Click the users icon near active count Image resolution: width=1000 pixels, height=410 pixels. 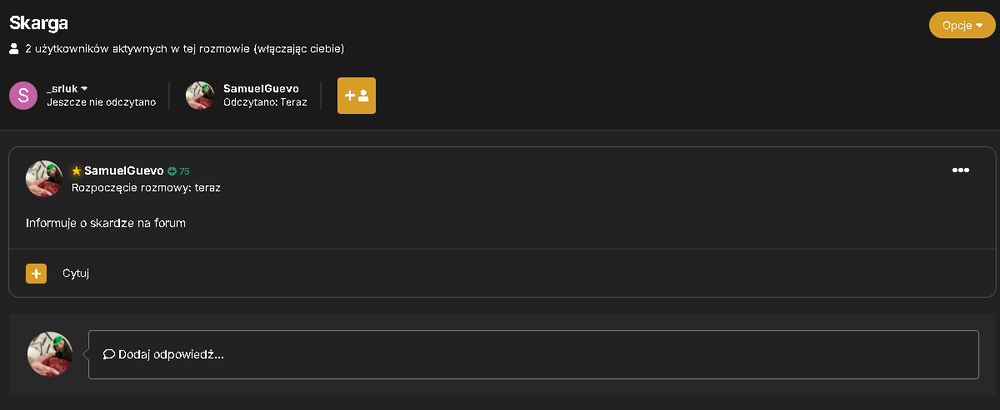(14, 49)
